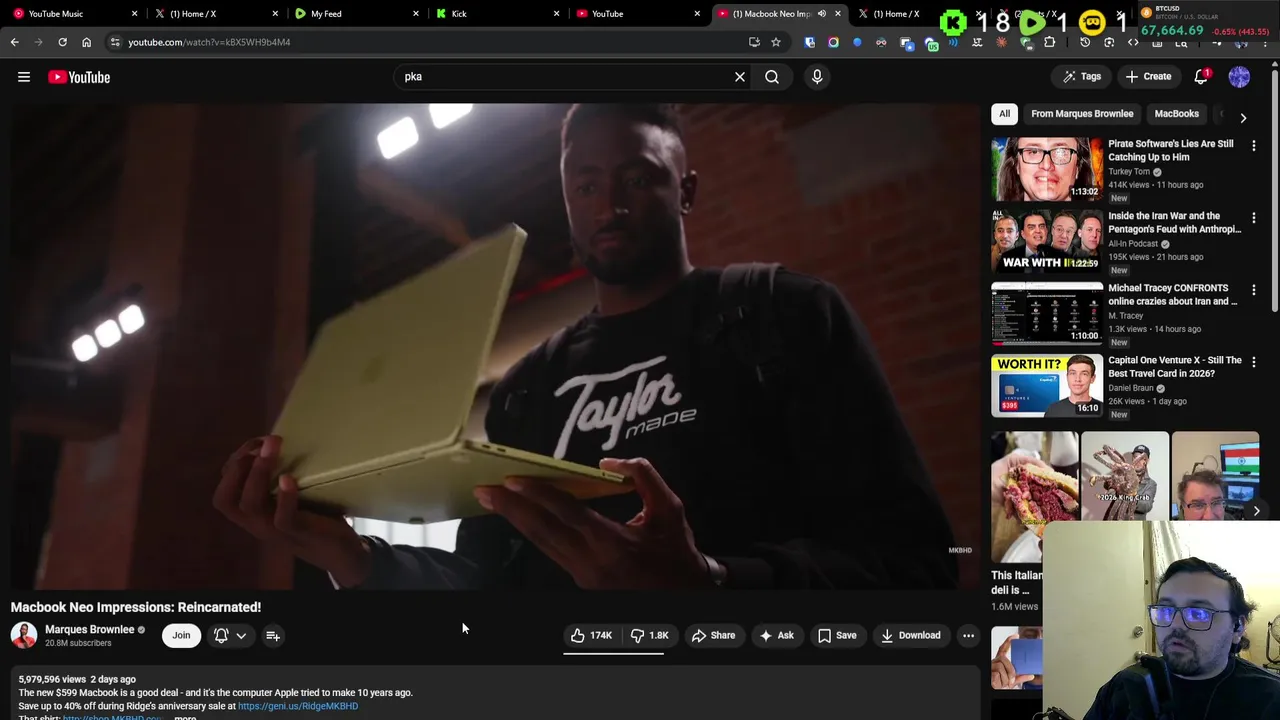Bookmark this page with star icon

tap(775, 42)
